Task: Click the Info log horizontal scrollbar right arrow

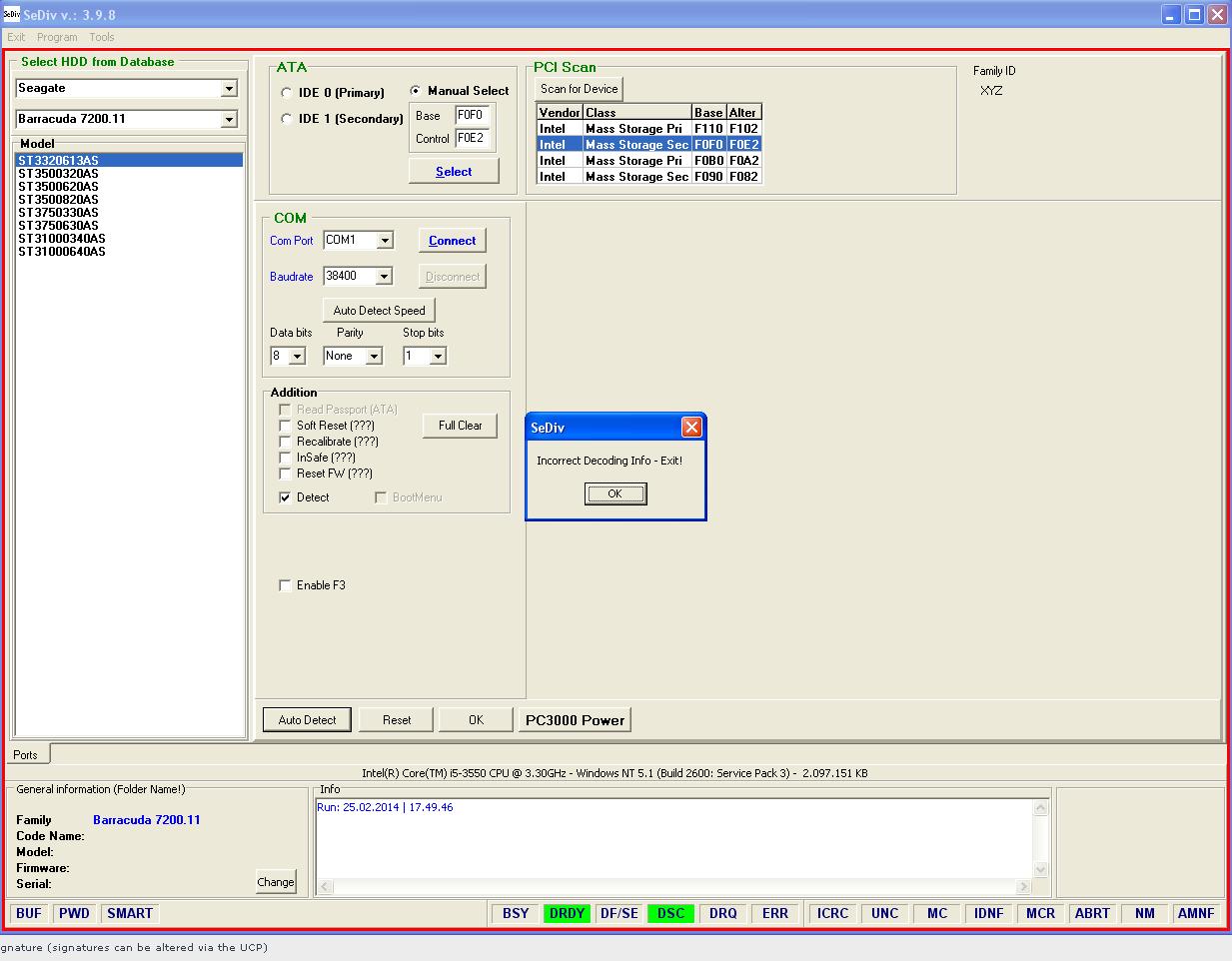Action: (1023, 886)
